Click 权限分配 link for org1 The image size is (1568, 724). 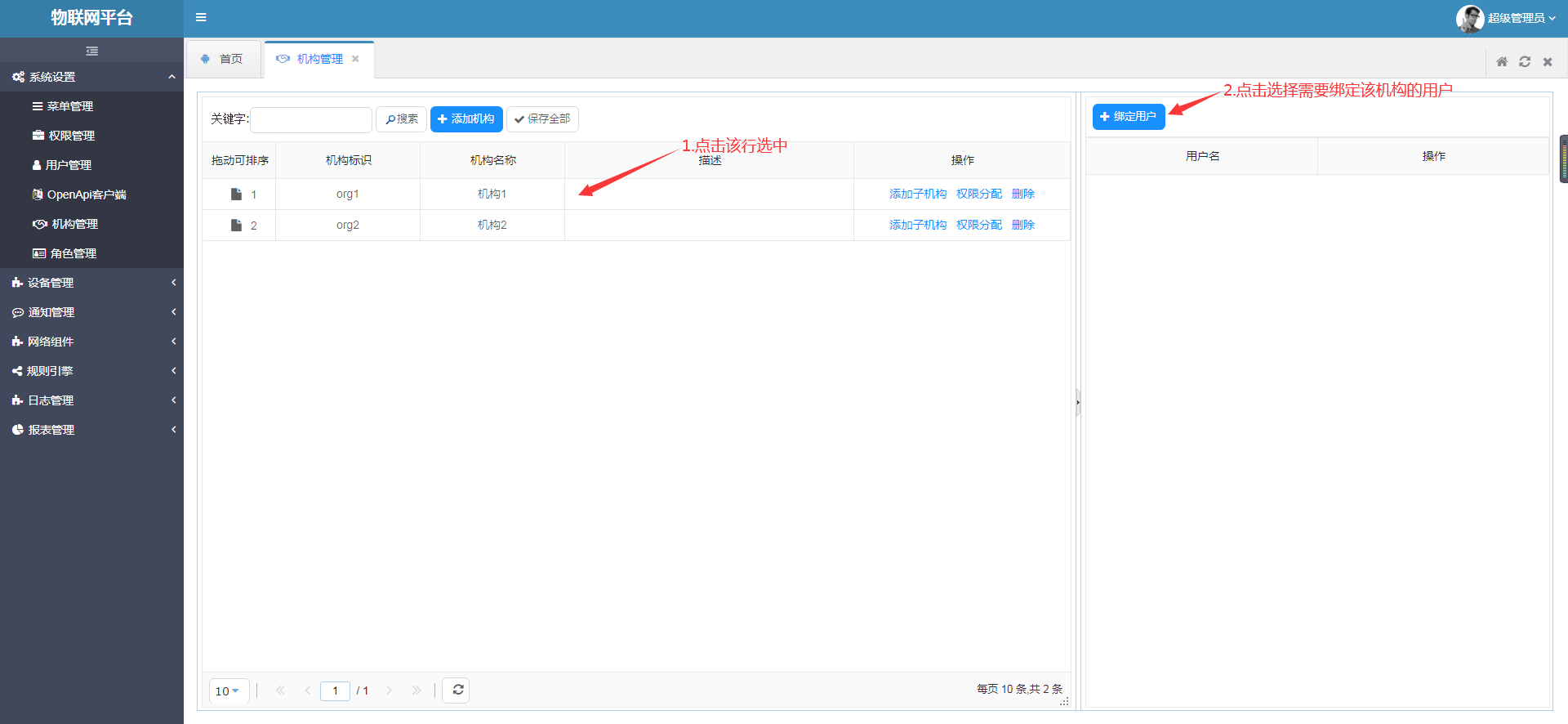(x=978, y=194)
